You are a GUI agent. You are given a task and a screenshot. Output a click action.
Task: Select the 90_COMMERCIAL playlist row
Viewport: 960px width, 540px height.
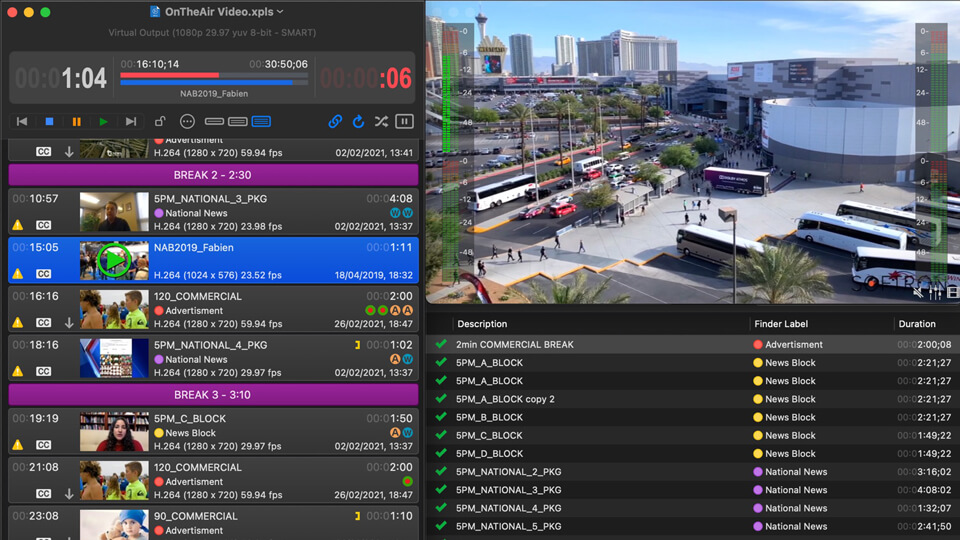pos(213,523)
